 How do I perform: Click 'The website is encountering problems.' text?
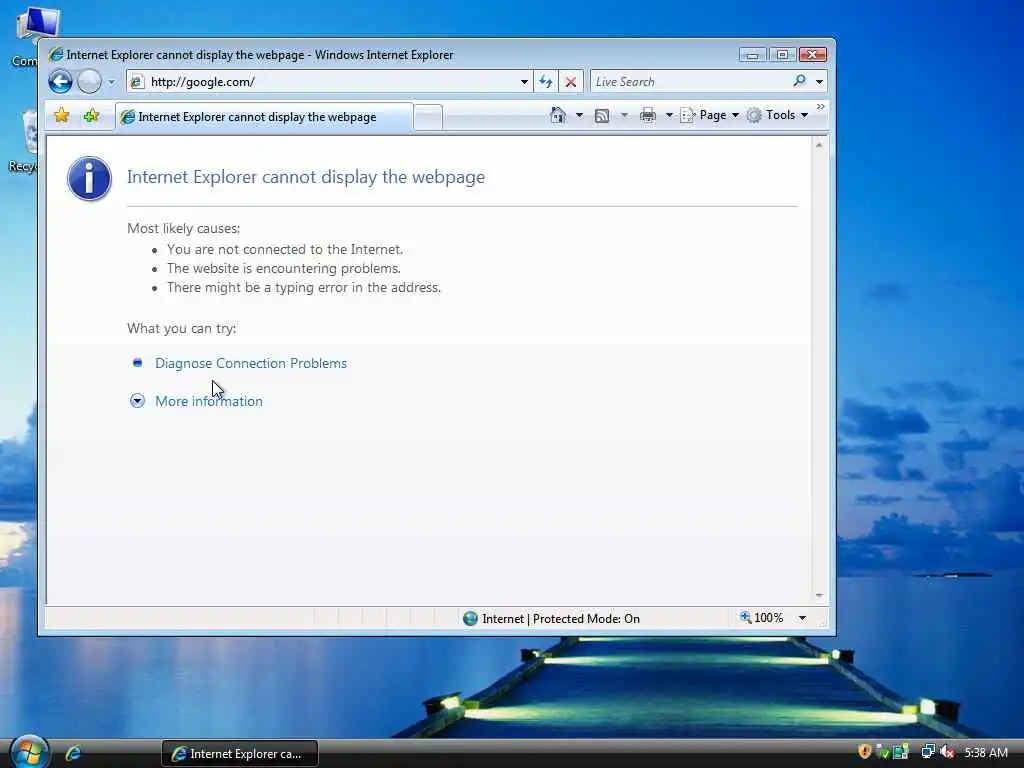click(x=283, y=268)
